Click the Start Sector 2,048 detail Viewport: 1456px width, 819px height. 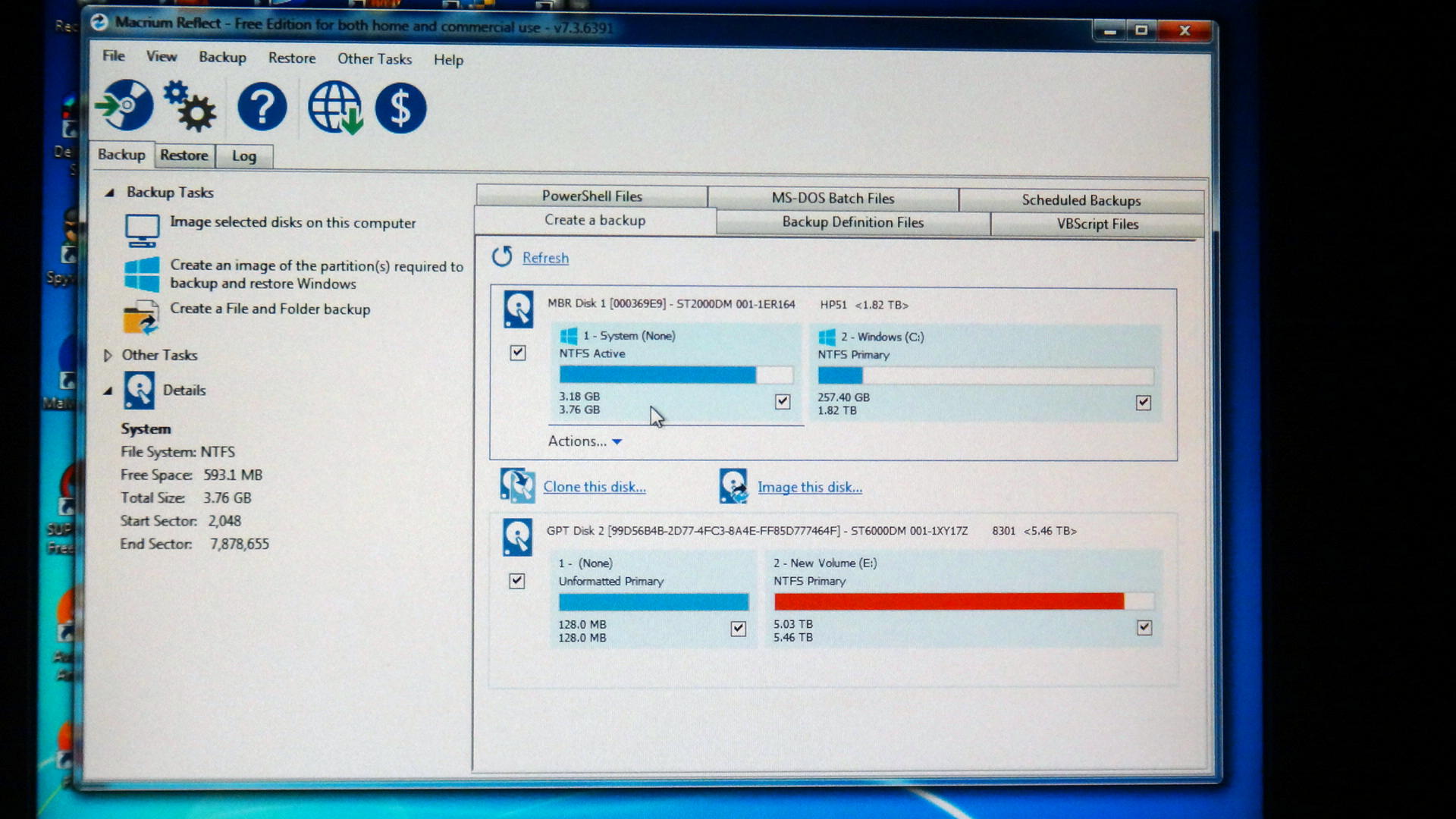pyautogui.click(x=180, y=521)
